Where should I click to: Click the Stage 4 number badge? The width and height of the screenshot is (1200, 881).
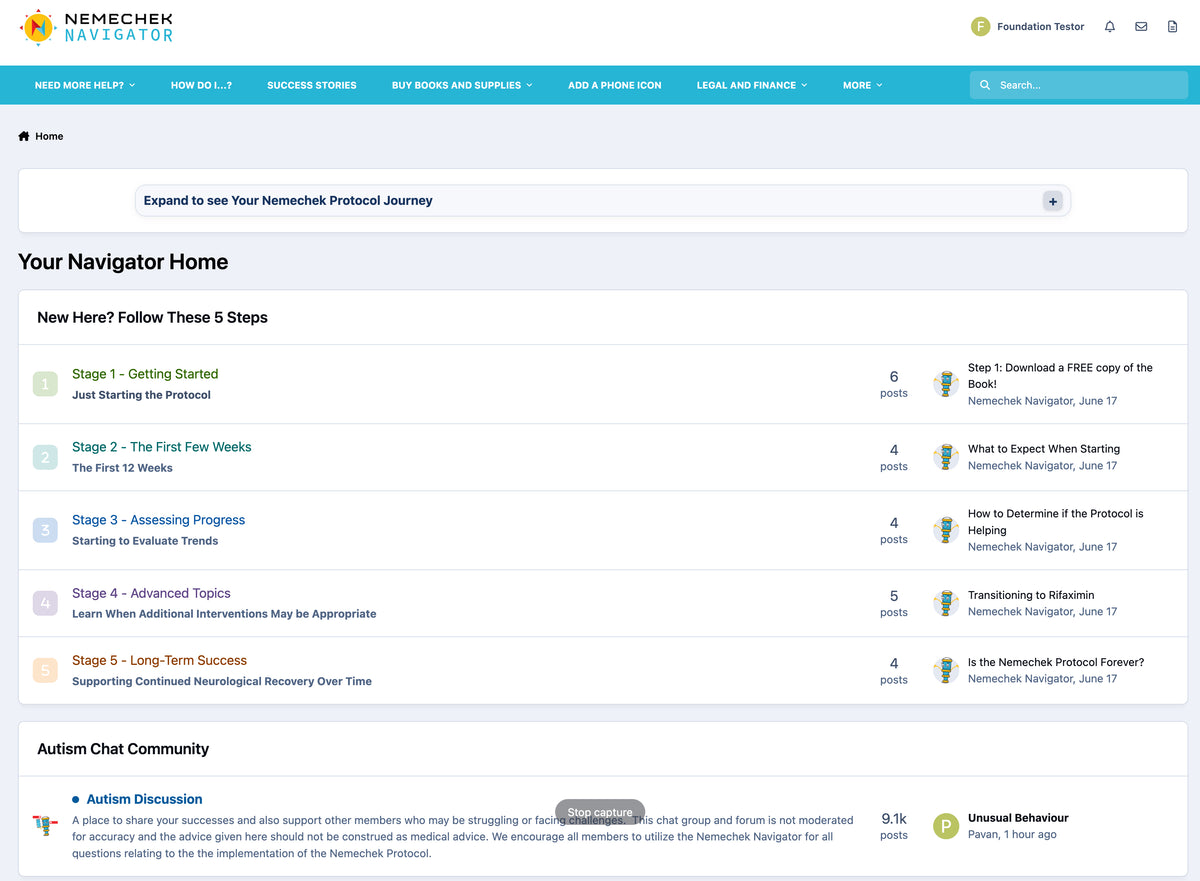(45, 603)
